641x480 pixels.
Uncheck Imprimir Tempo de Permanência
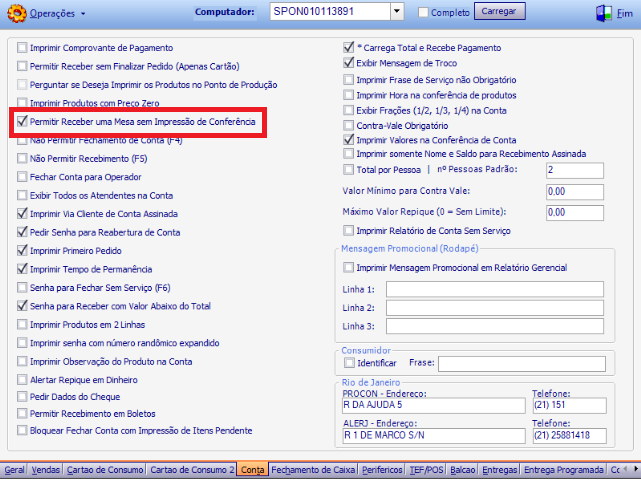pyautogui.click(x=22, y=269)
